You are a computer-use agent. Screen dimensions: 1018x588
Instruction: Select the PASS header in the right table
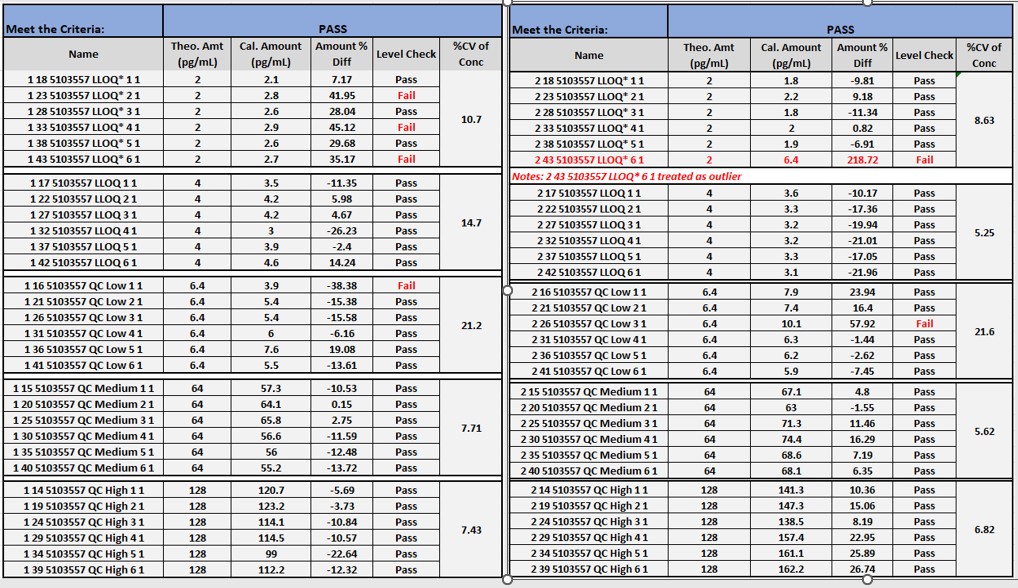840,30
